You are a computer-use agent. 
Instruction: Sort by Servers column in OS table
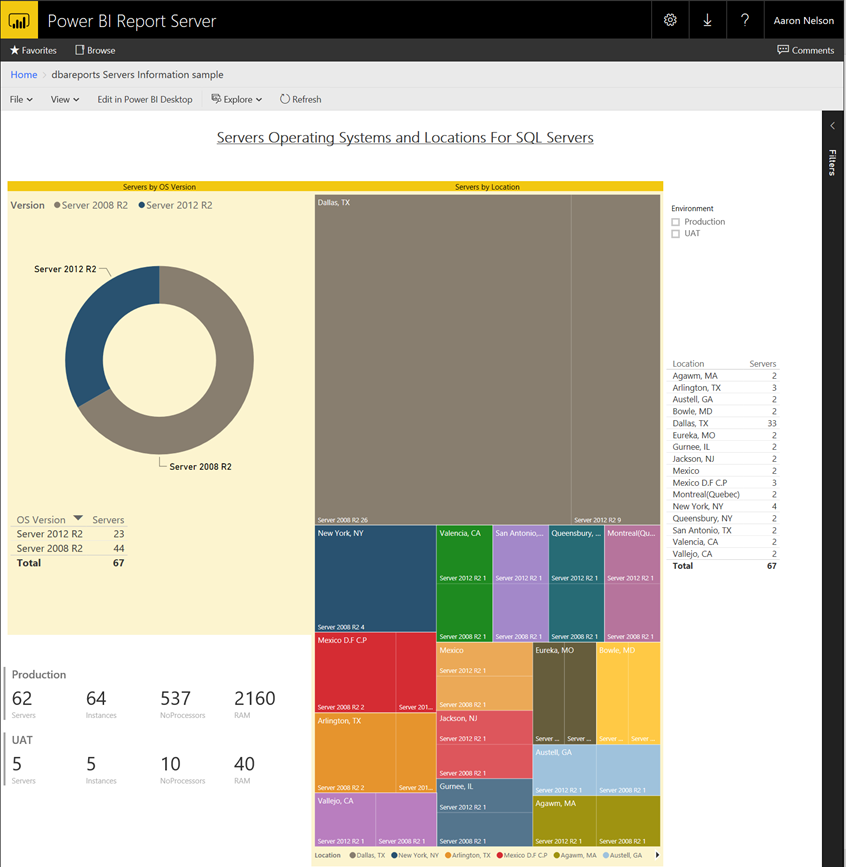108,520
